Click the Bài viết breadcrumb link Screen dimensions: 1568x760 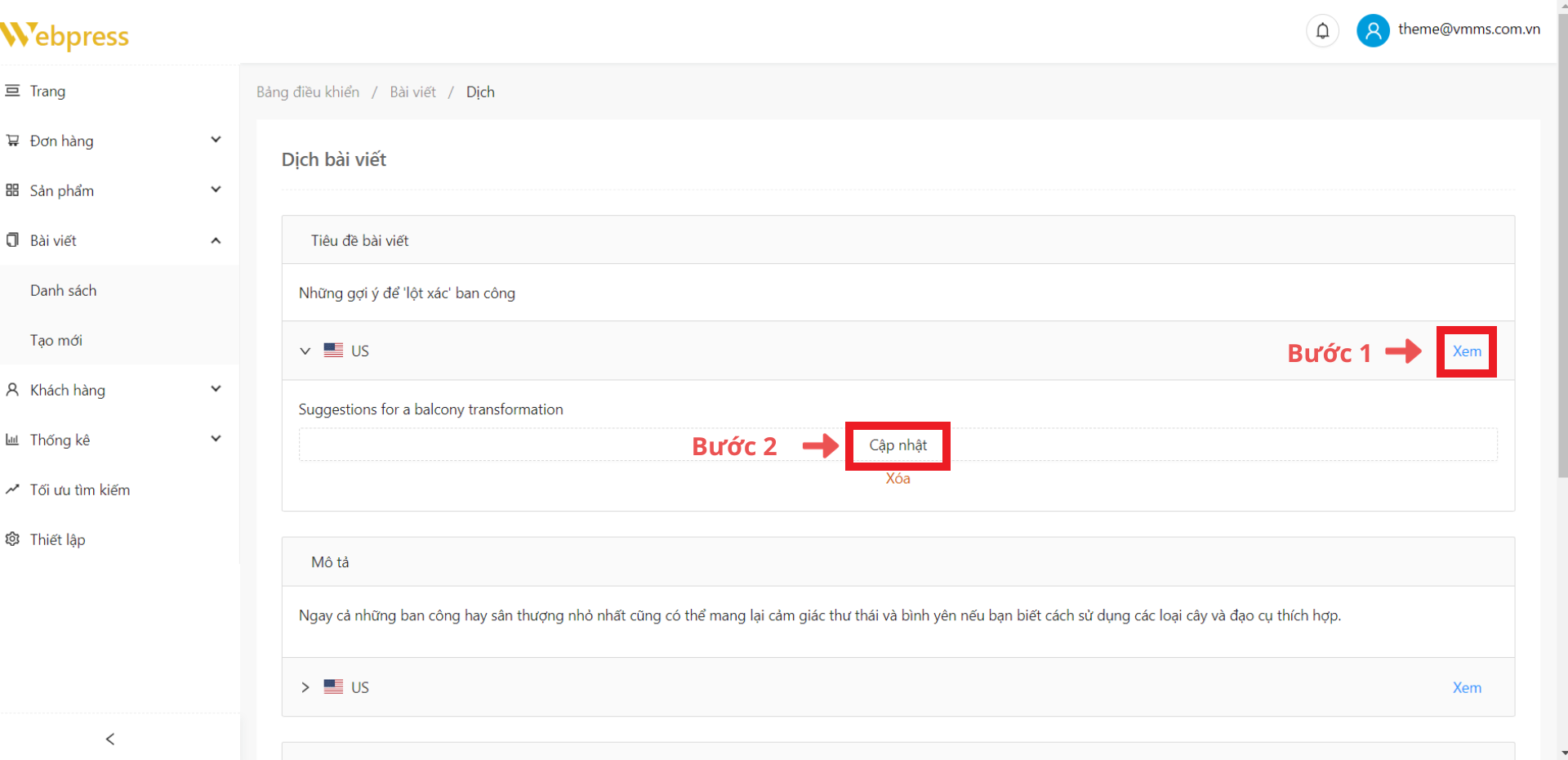(x=412, y=92)
